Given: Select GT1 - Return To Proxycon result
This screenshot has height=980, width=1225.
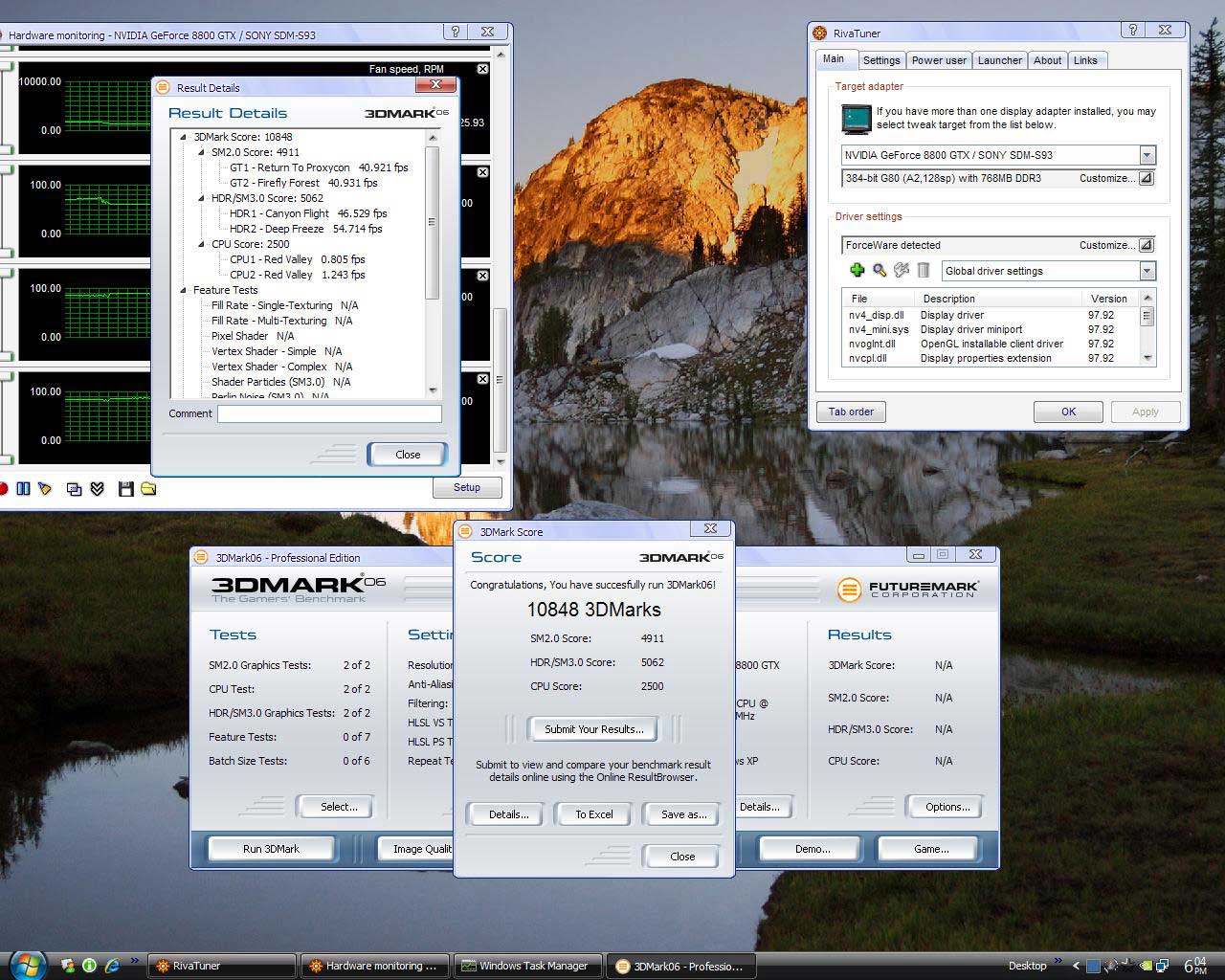Looking at the screenshot, I should [319, 167].
